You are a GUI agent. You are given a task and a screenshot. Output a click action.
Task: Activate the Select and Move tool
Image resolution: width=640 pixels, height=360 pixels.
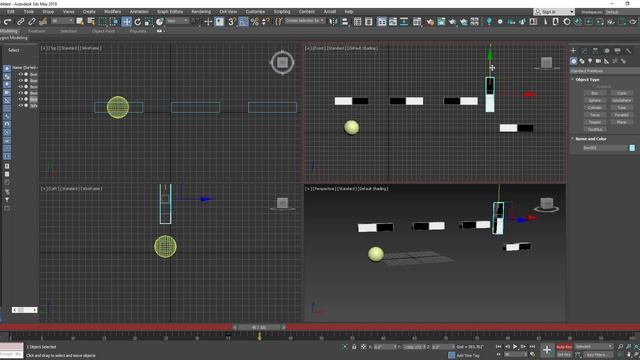[x=127, y=22]
